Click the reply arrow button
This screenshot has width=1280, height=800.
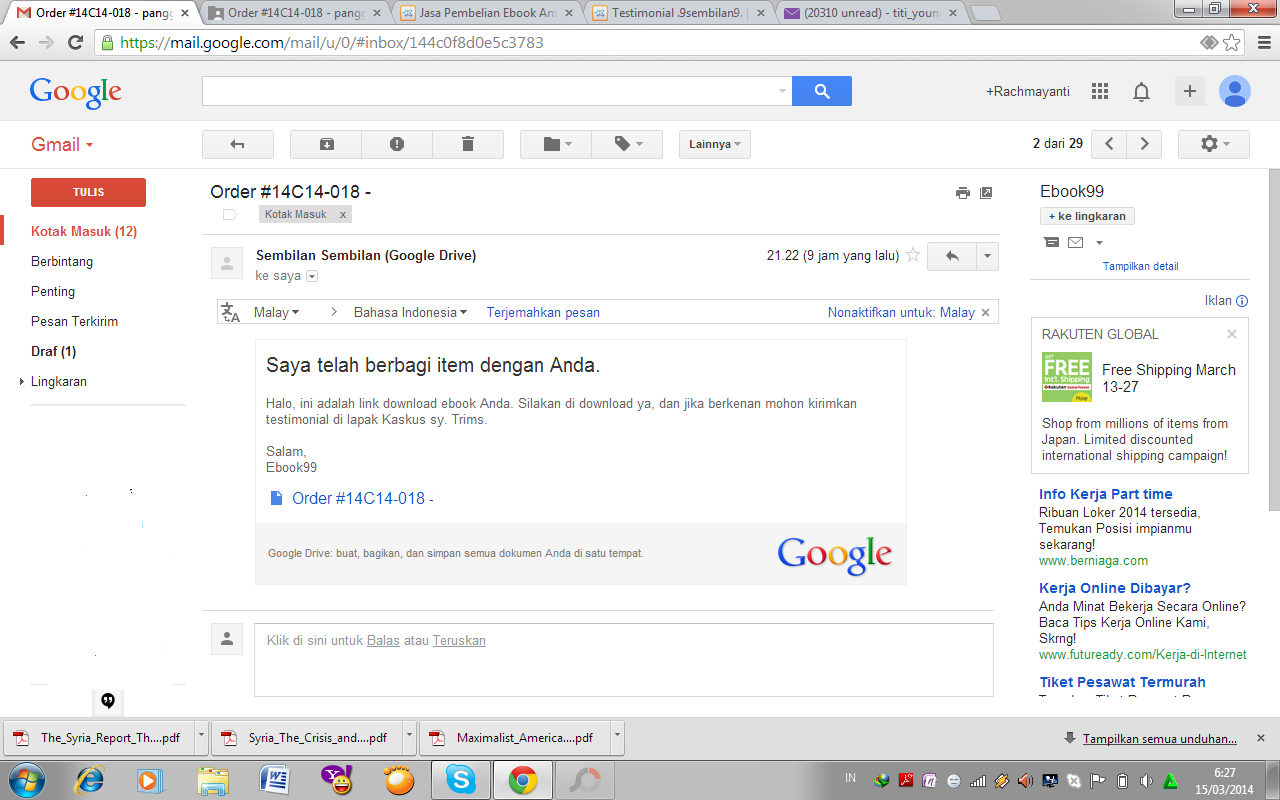pos(952,256)
